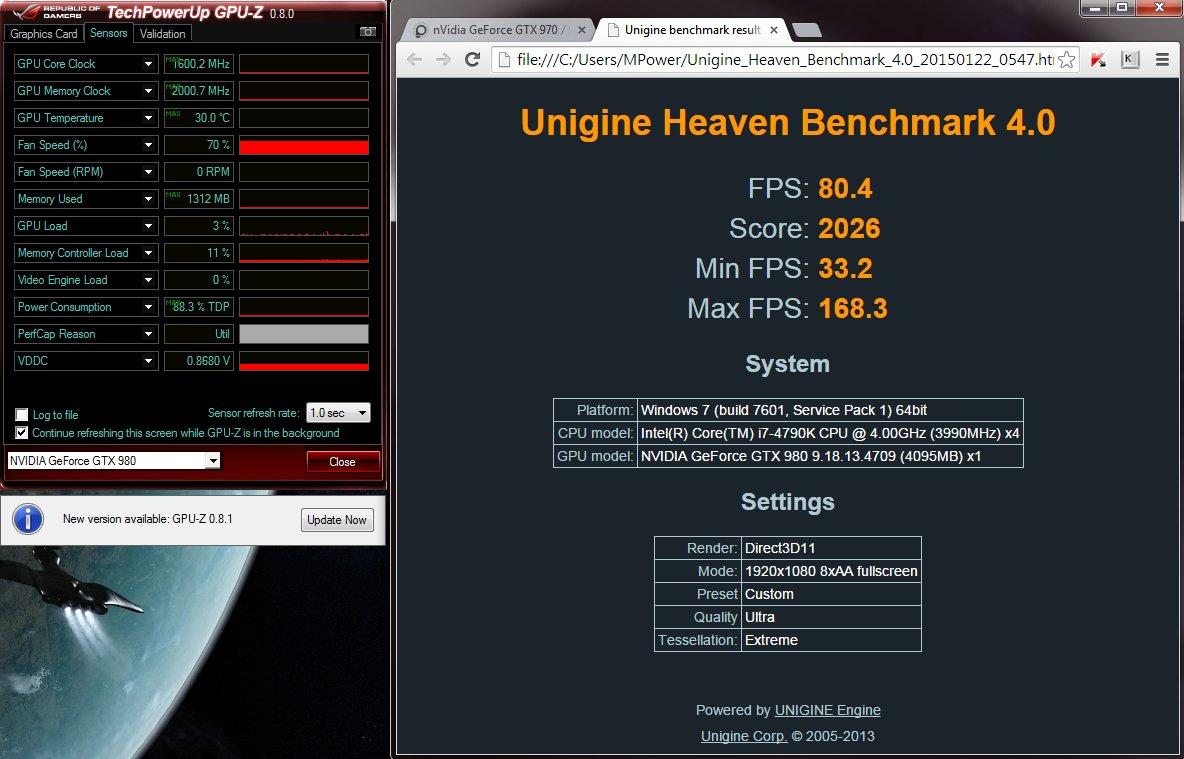Click the Kaspersky red extension icon
The width and height of the screenshot is (1184, 759).
[x=1099, y=60]
